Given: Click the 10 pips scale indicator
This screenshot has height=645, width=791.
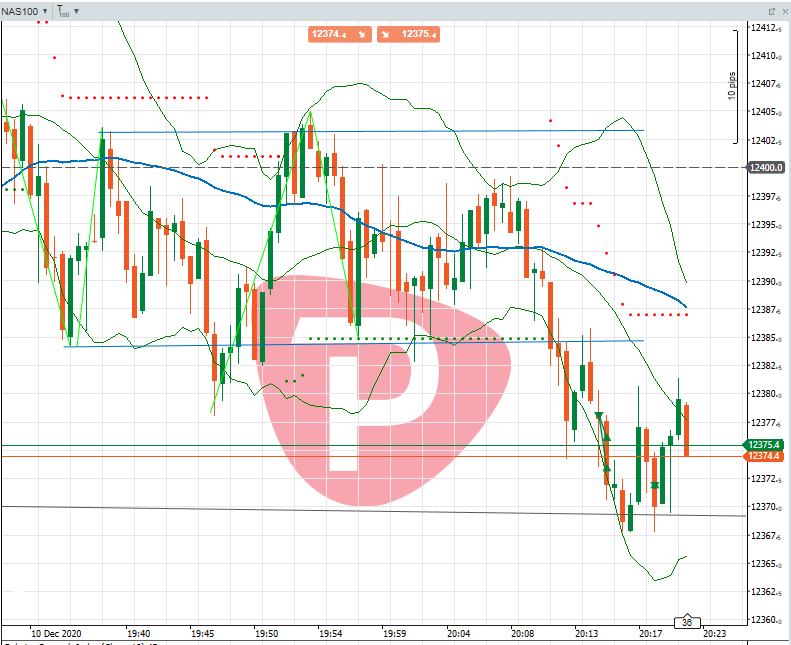Looking at the screenshot, I should pyautogui.click(x=732, y=86).
